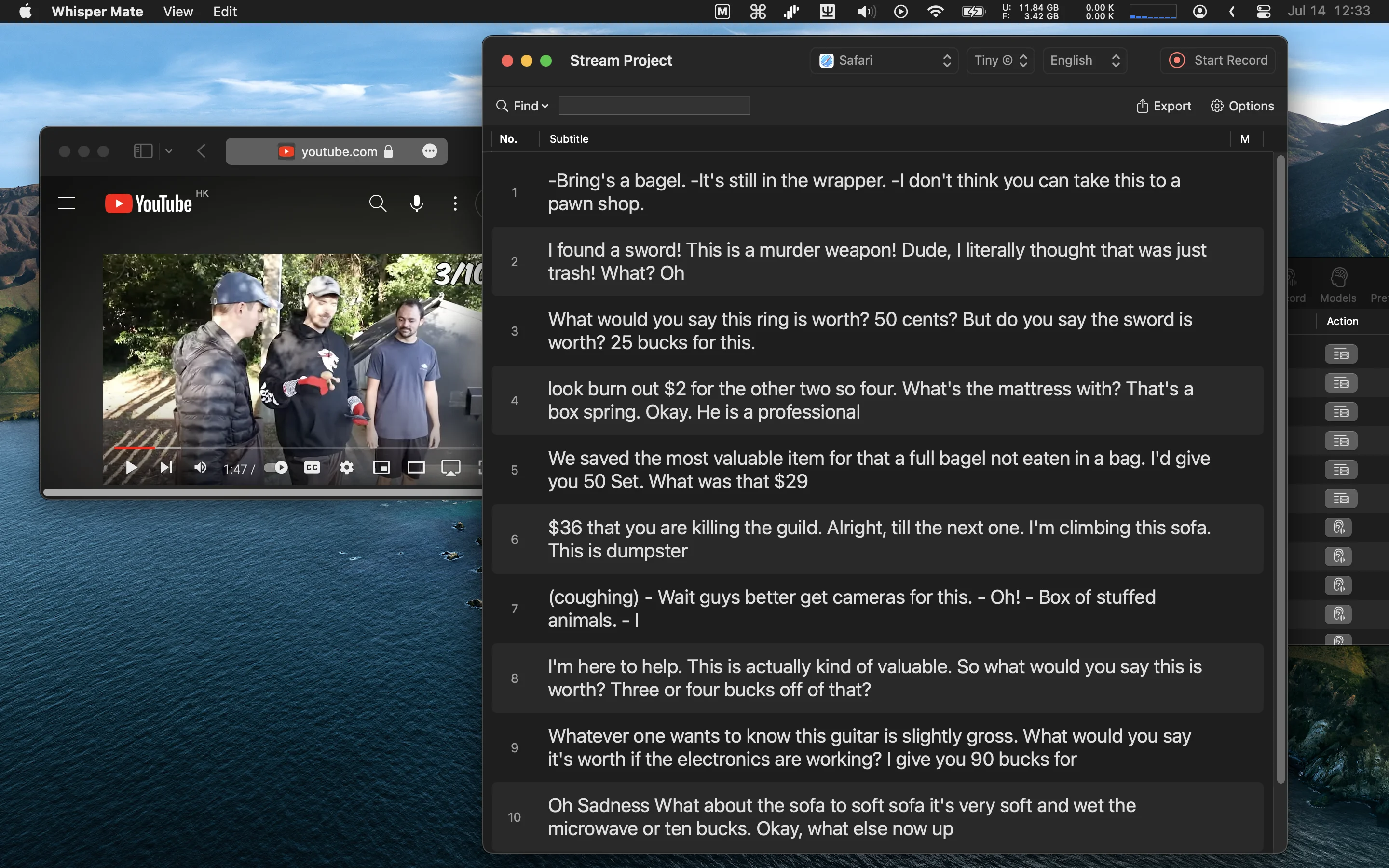Click the Start Record button
1389x868 pixels.
1218,60
